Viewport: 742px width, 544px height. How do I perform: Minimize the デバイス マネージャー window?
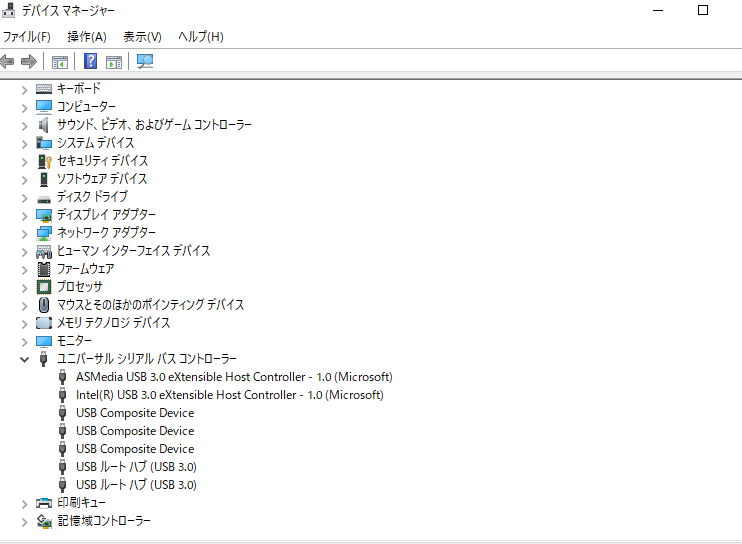click(x=658, y=10)
